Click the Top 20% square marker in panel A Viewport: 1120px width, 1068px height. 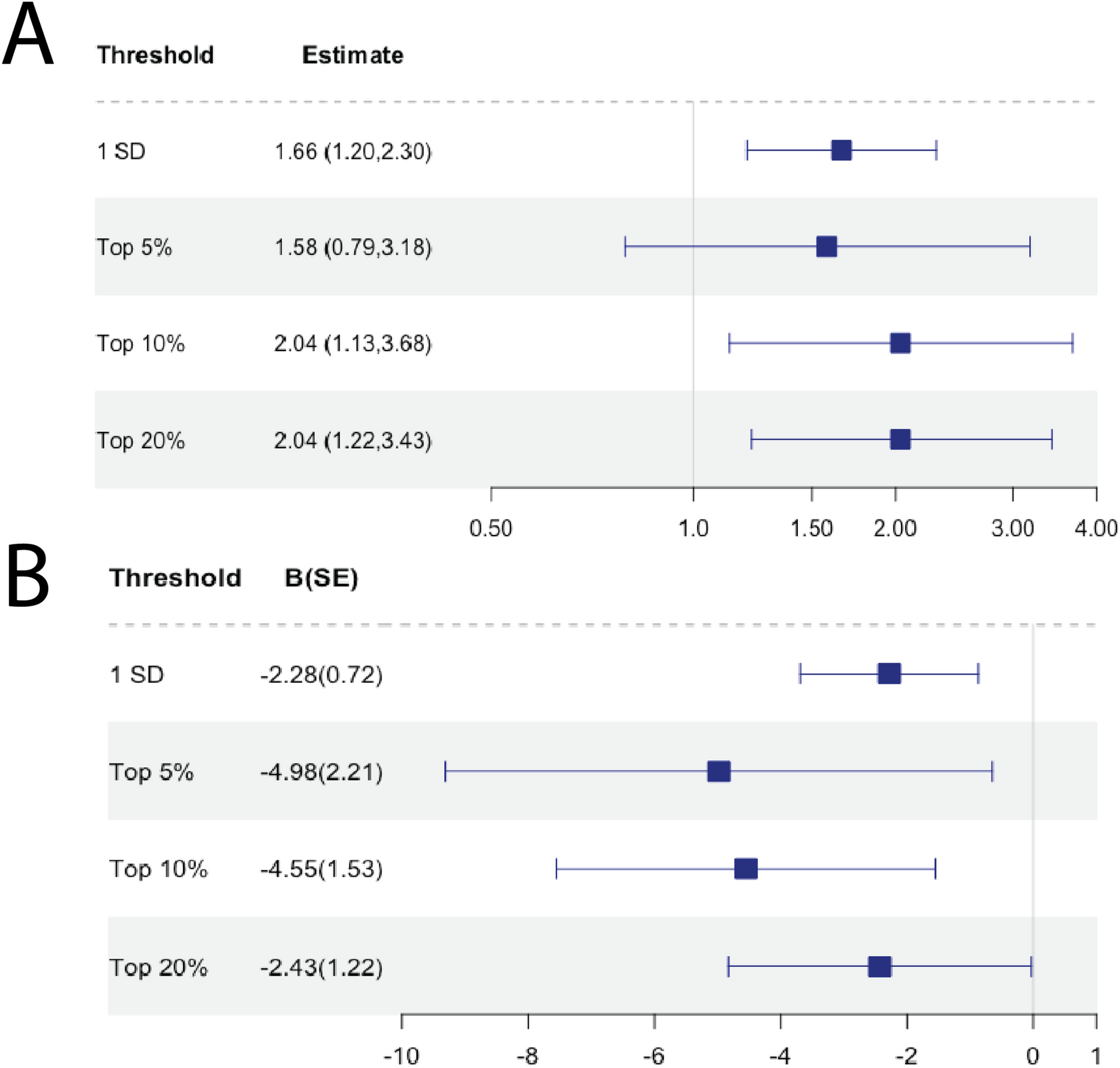[900, 439]
